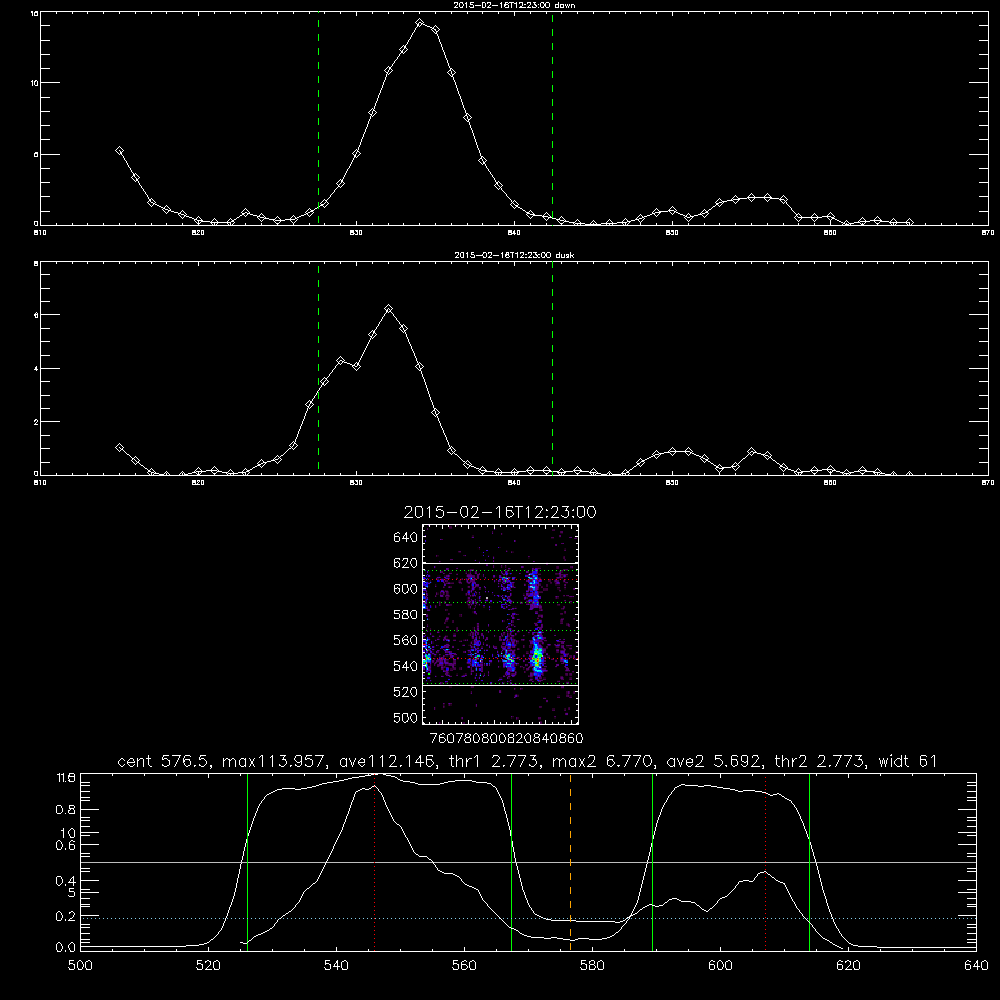Image resolution: width=1000 pixels, height=1000 pixels.
Task: Click the "0.0" y-axis label of bottom plot
Action: 66,948
